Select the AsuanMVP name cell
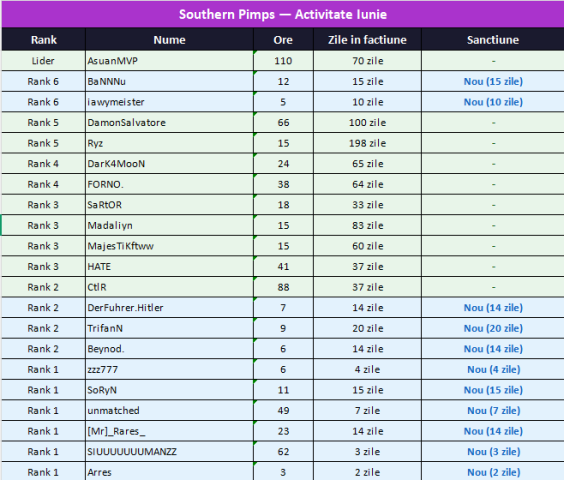Viewport: 564px width, 480px height. 169,61
